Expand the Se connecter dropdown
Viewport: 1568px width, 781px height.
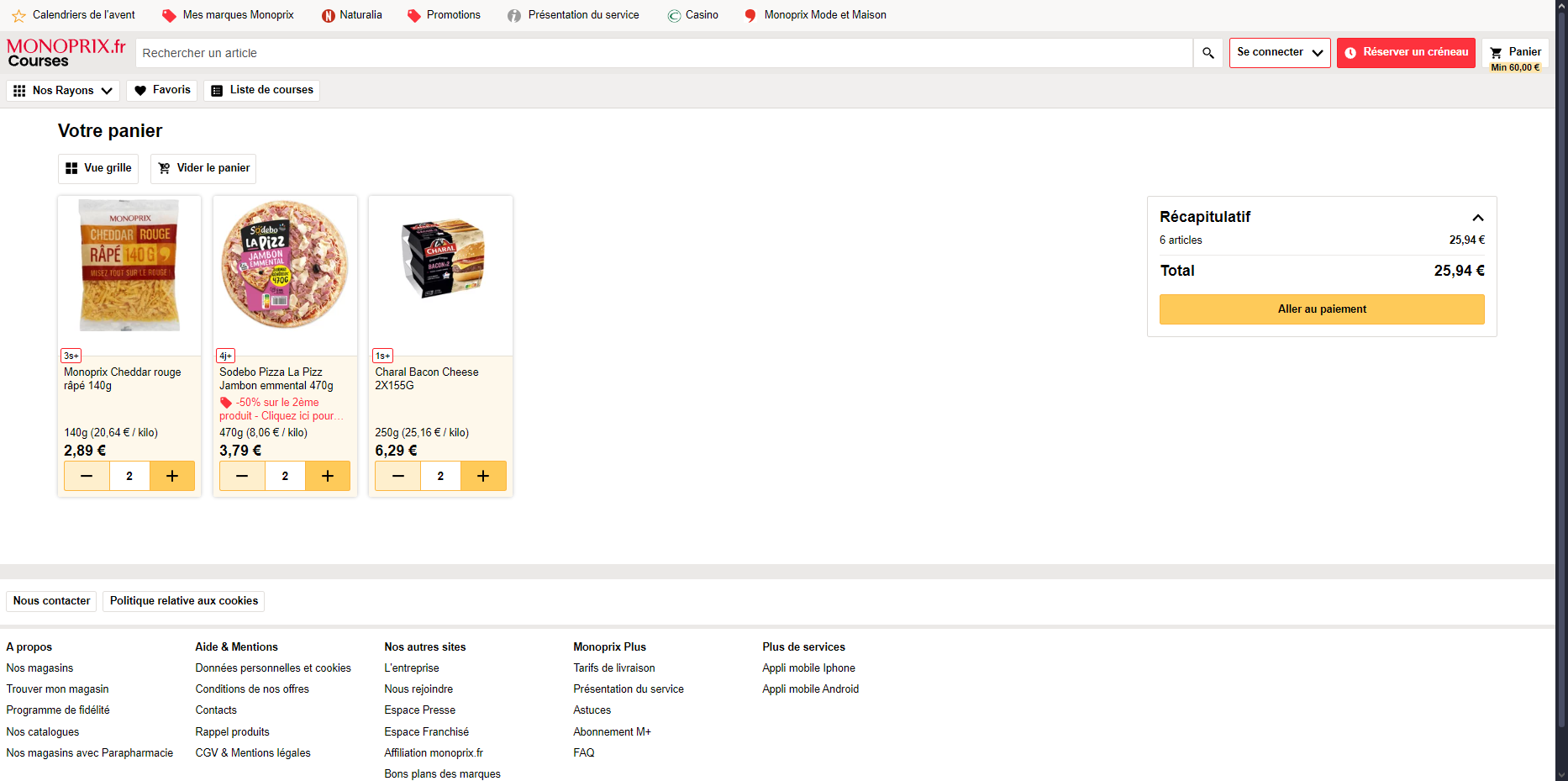[x=1280, y=53]
